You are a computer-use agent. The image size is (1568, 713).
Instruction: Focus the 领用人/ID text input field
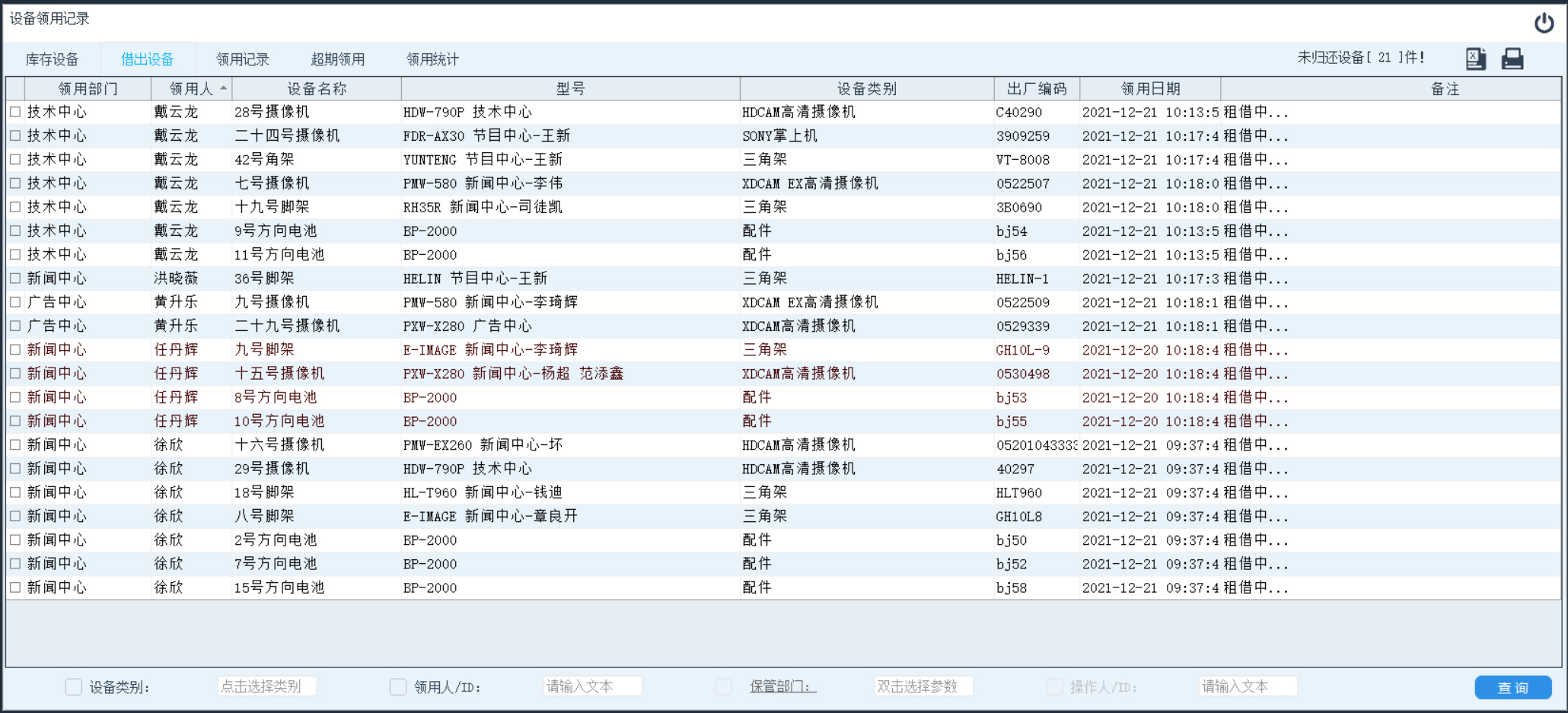coord(592,686)
